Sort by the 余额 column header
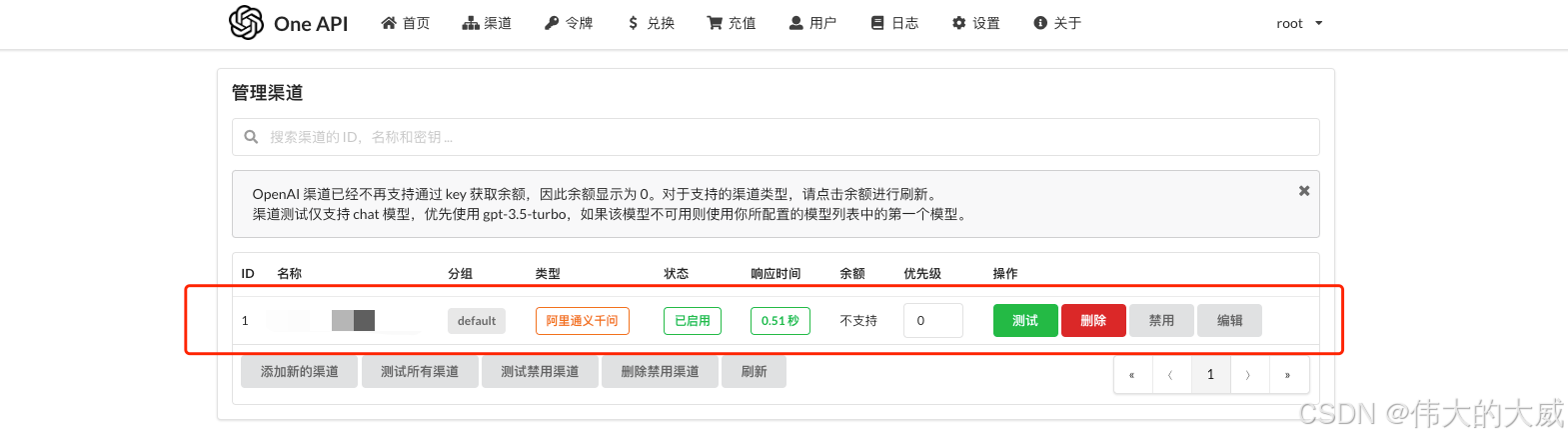This screenshot has height=441, width=1568. click(852, 274)
